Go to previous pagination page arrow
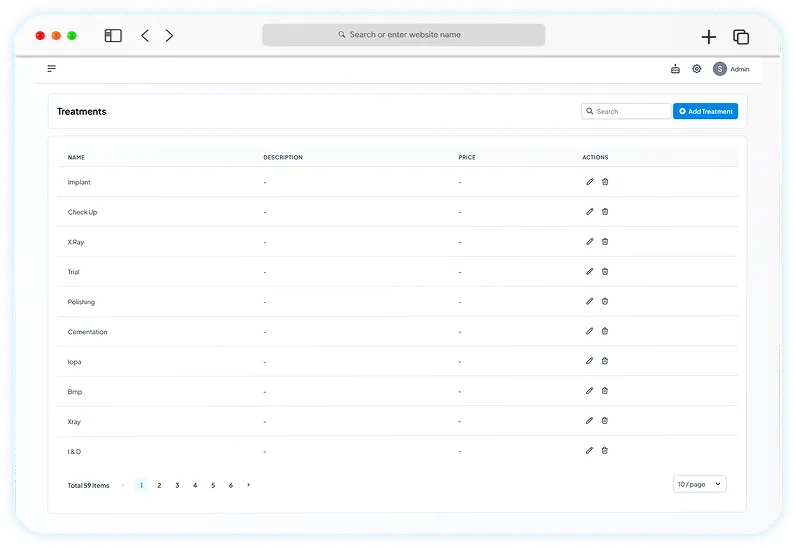Viewport: 796px width, 548px height. [123, 485]
